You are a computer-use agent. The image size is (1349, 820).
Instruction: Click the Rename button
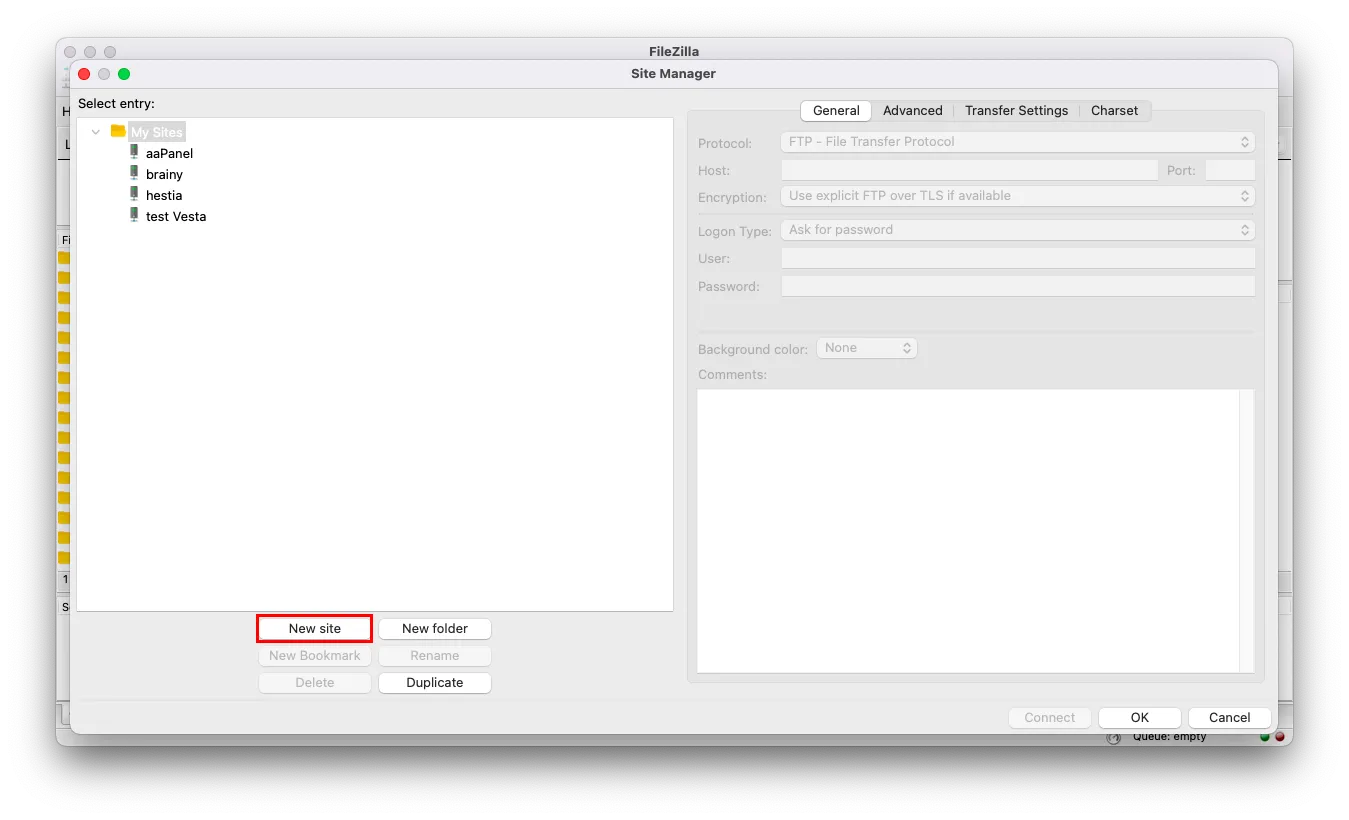pyautogui.click(x=435, y=655)
